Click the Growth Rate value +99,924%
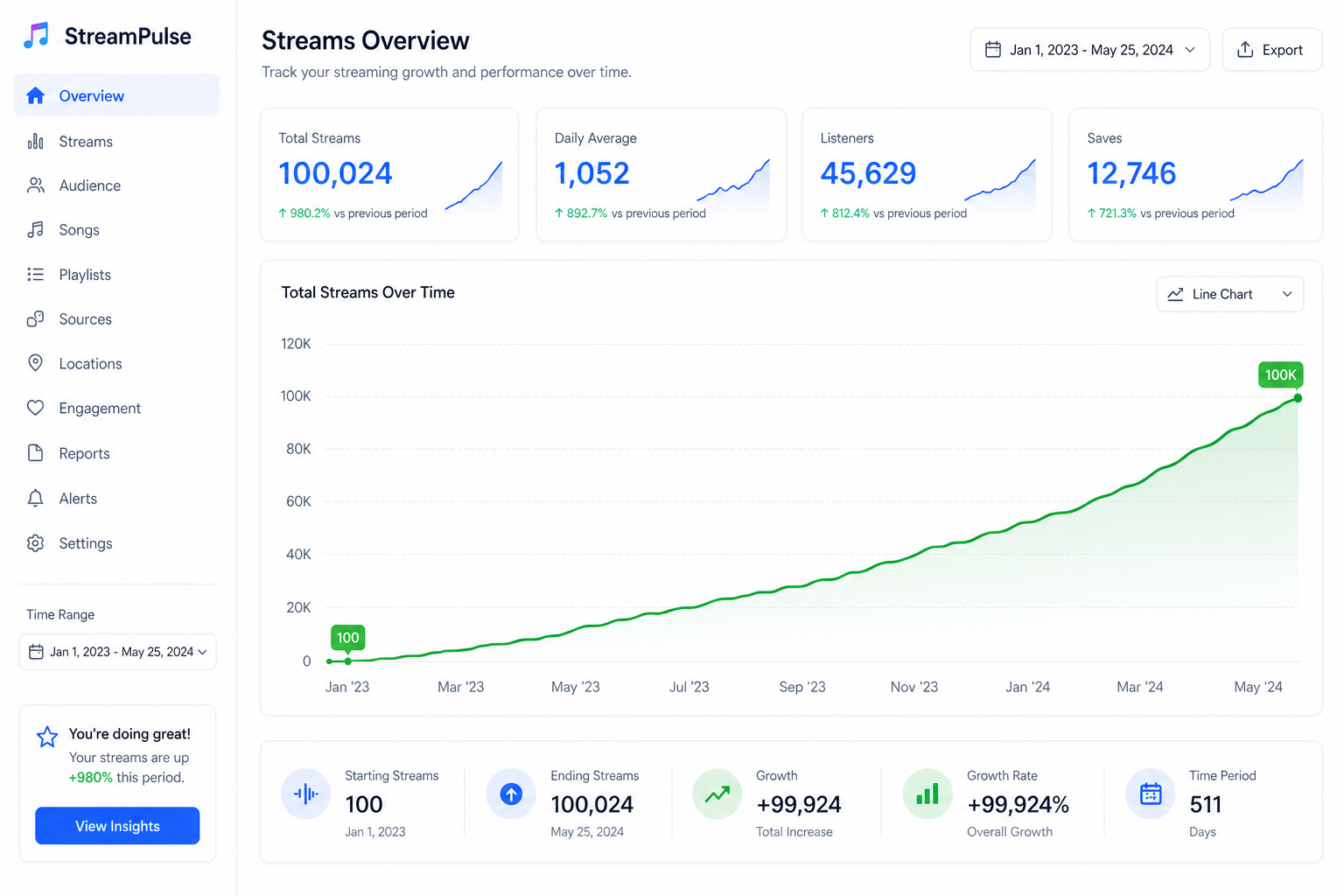Screen dimensions: 1344x896 1018,804
